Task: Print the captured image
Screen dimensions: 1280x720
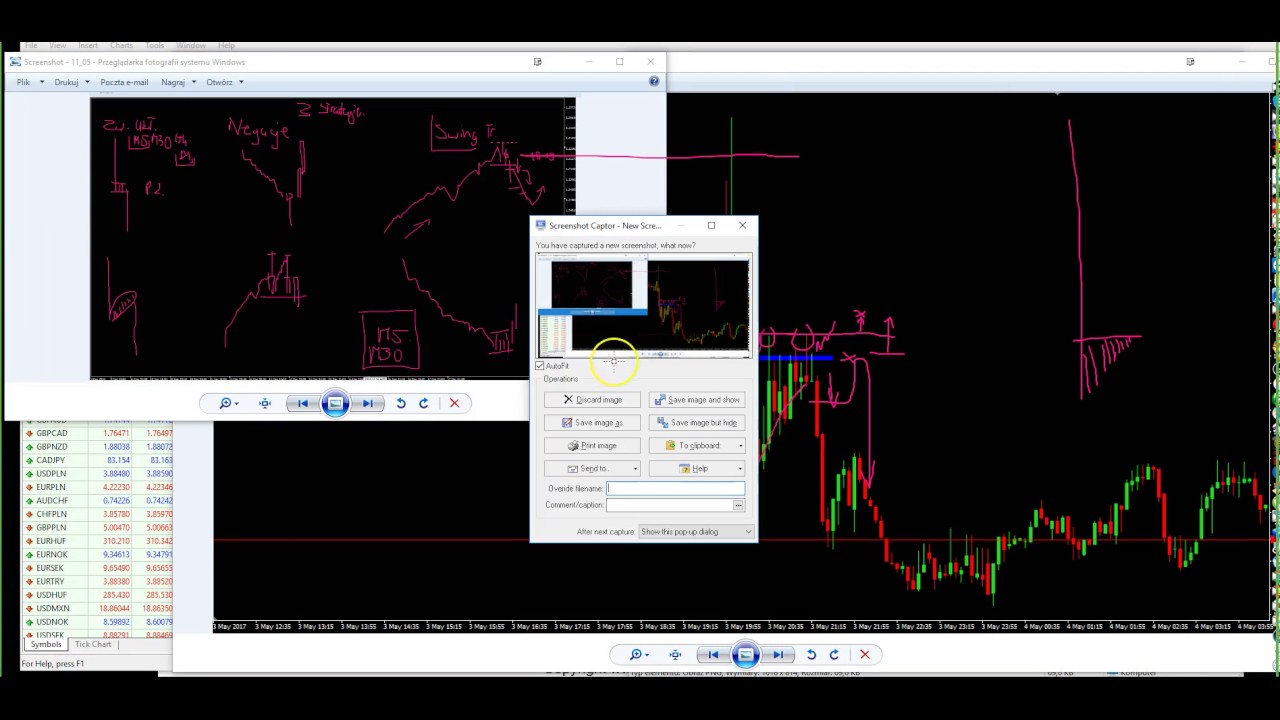Action: point(592,446)
